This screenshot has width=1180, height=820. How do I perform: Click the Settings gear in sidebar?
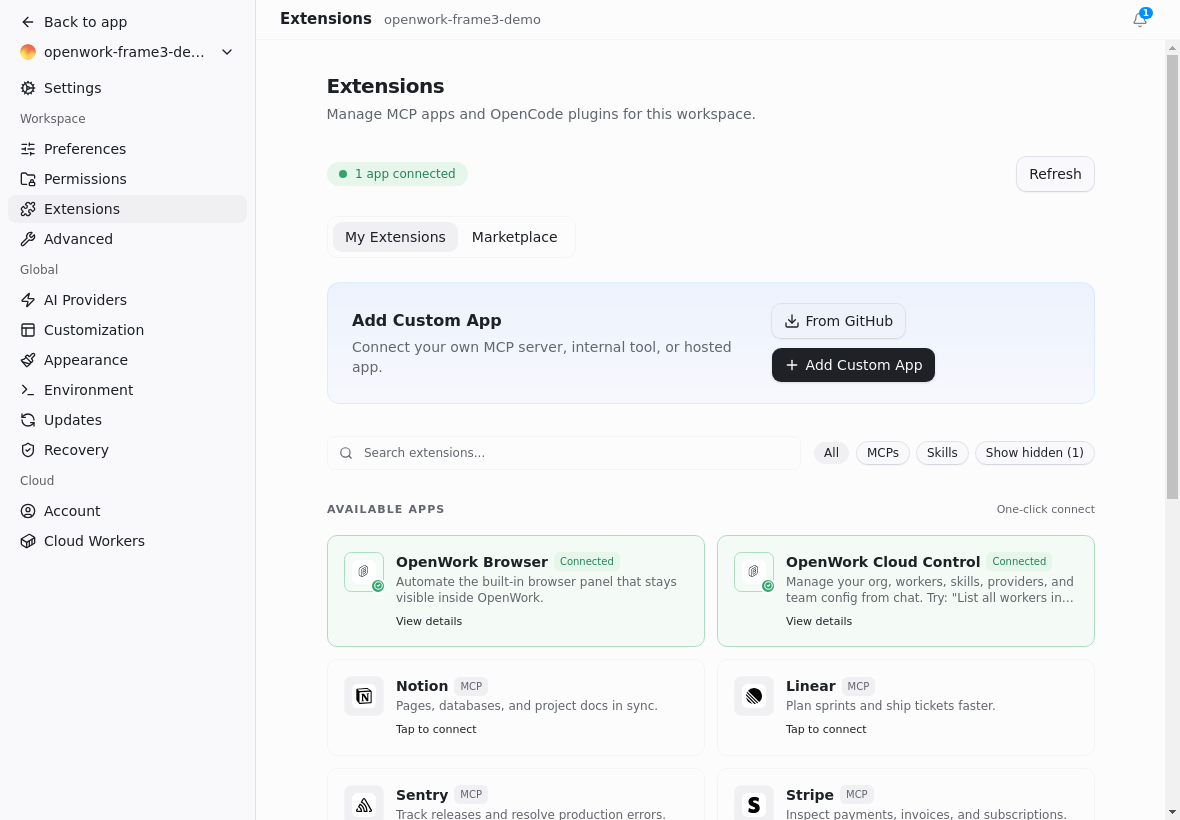[x=28, y=88]
